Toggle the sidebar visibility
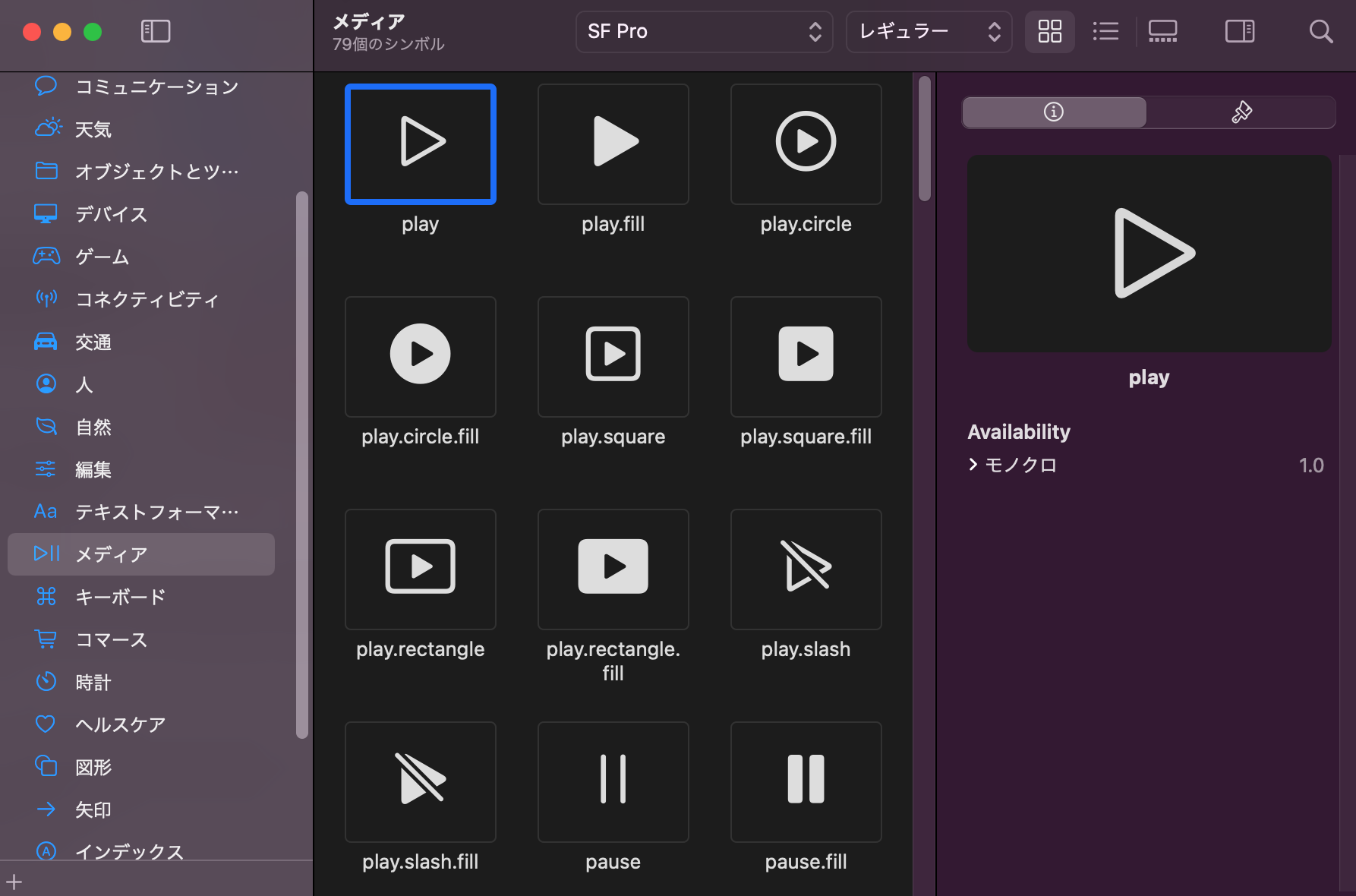The image size is (1356, 896). tap(156, 31)
